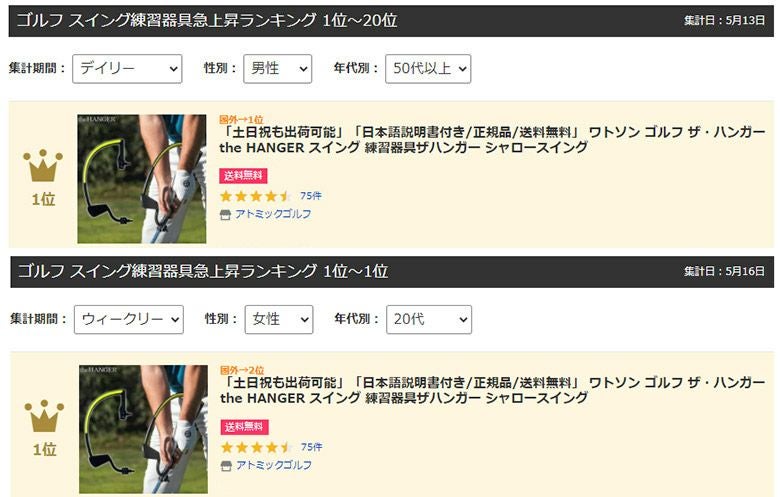Viewport: 780px width, 497px height.
Task: Click 送料無料 badge in the second listing
Action: coord(244,427)
